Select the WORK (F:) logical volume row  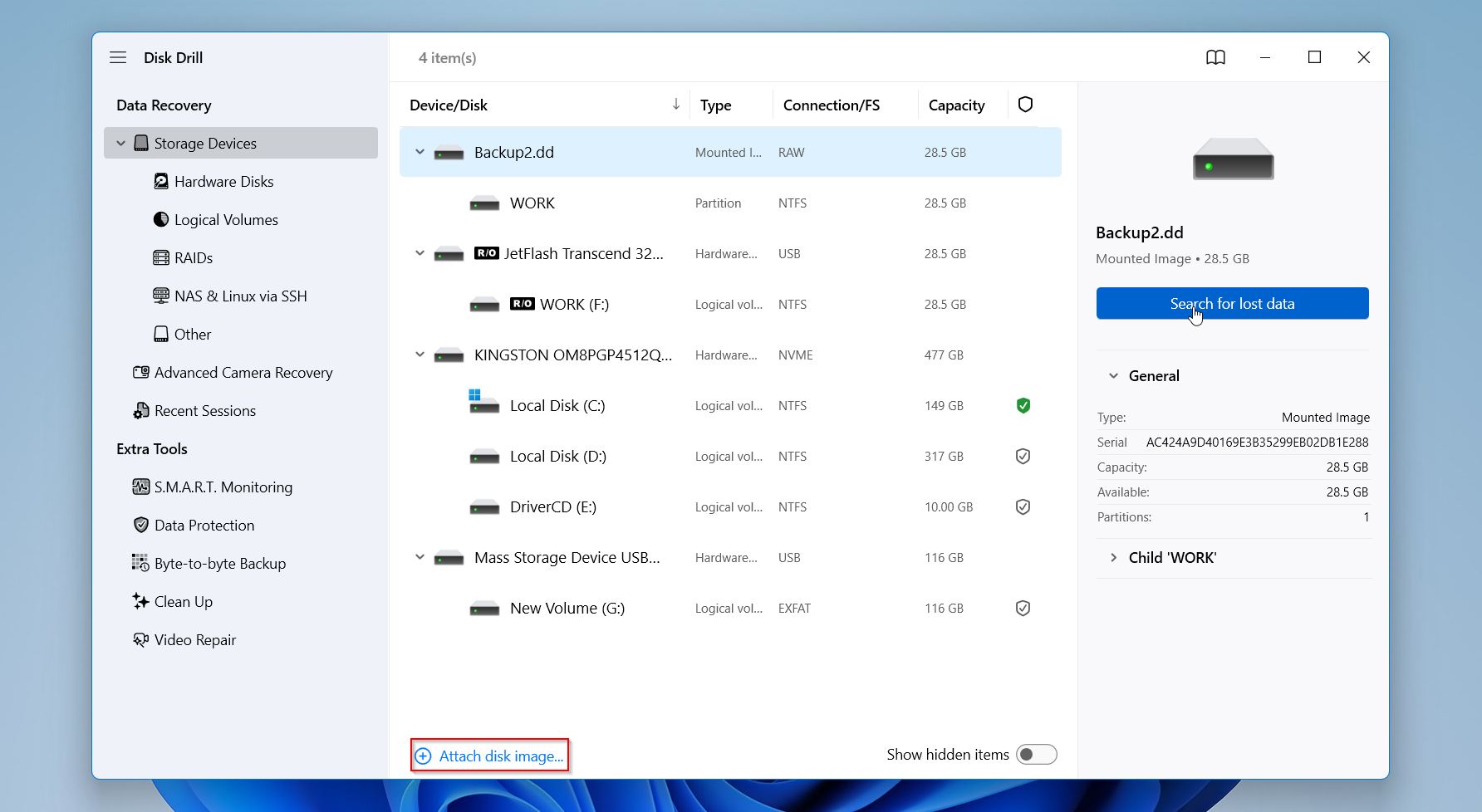(x=730, y=304)
